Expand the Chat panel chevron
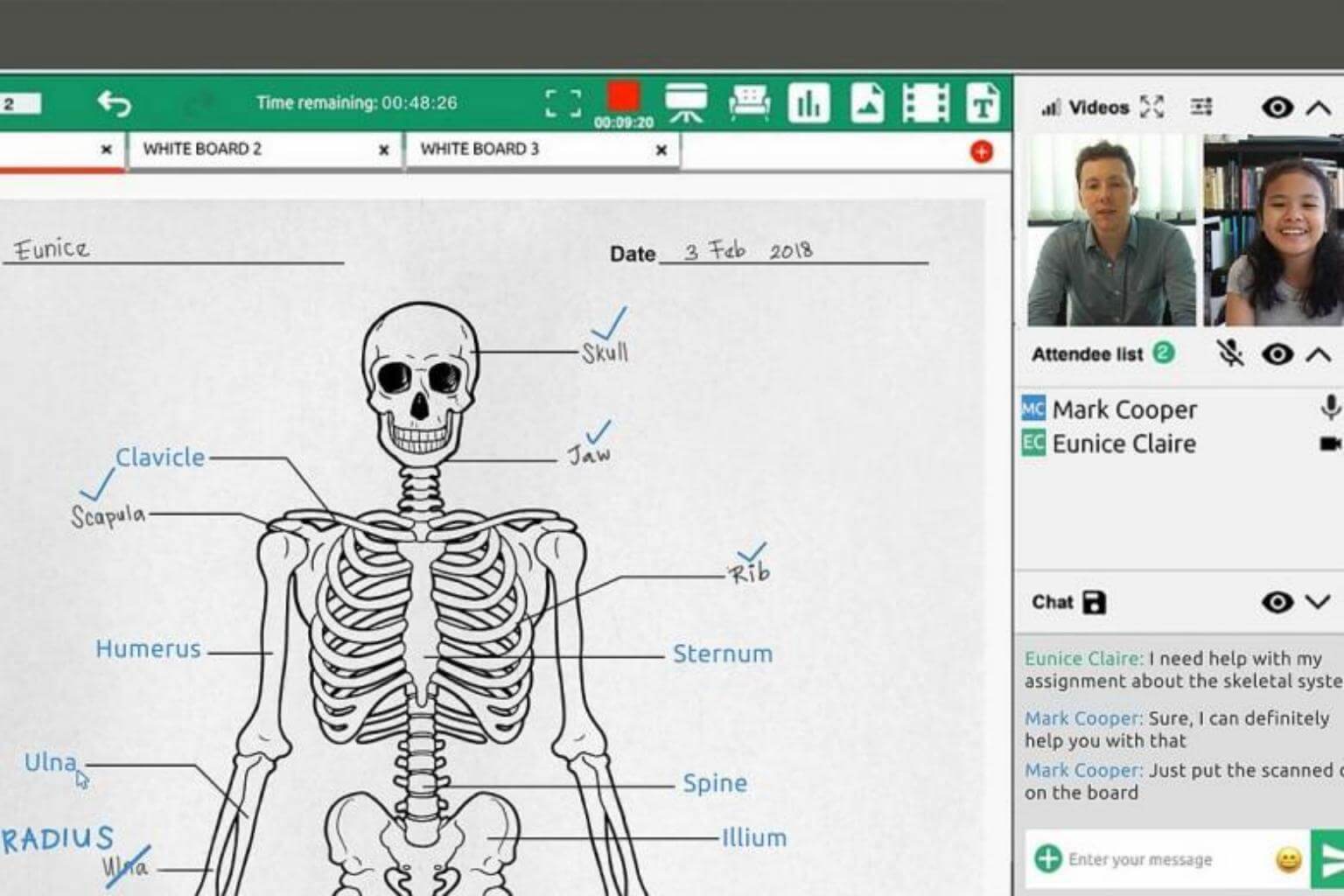 point(1318,602)
